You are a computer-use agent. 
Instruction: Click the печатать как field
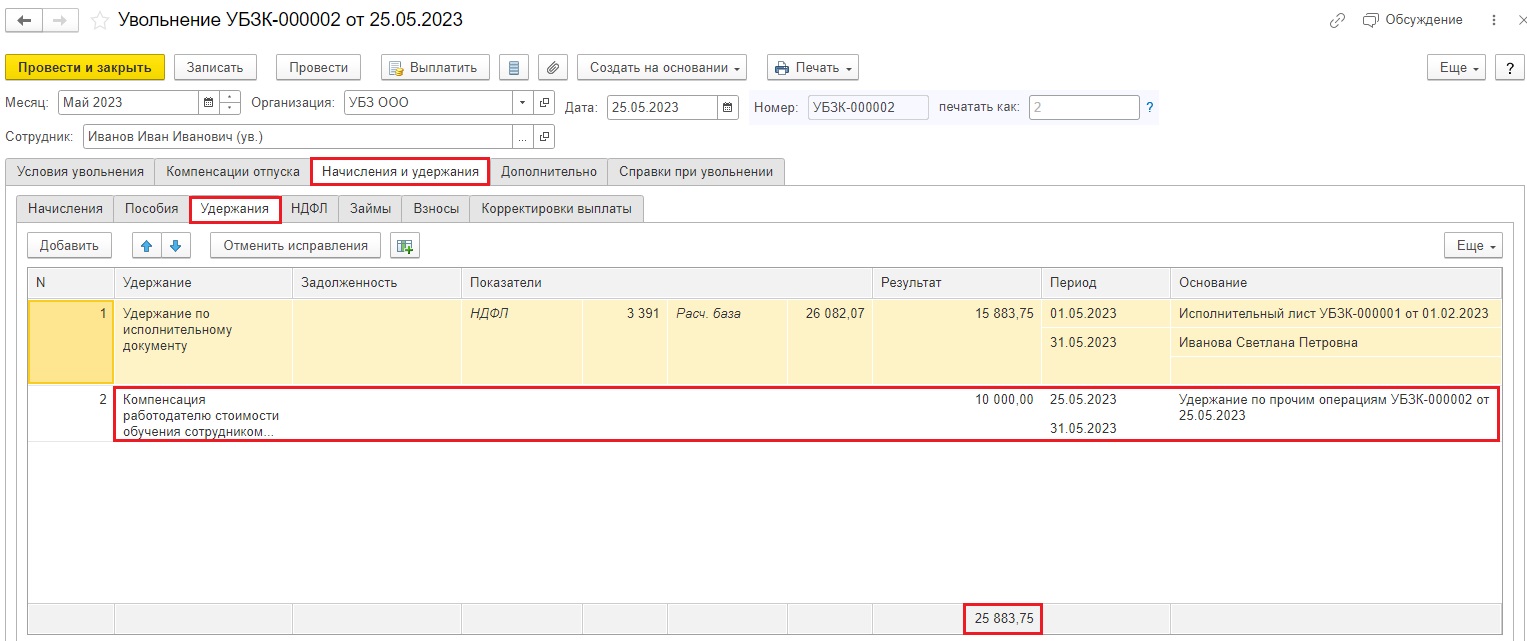(1084, 107)
